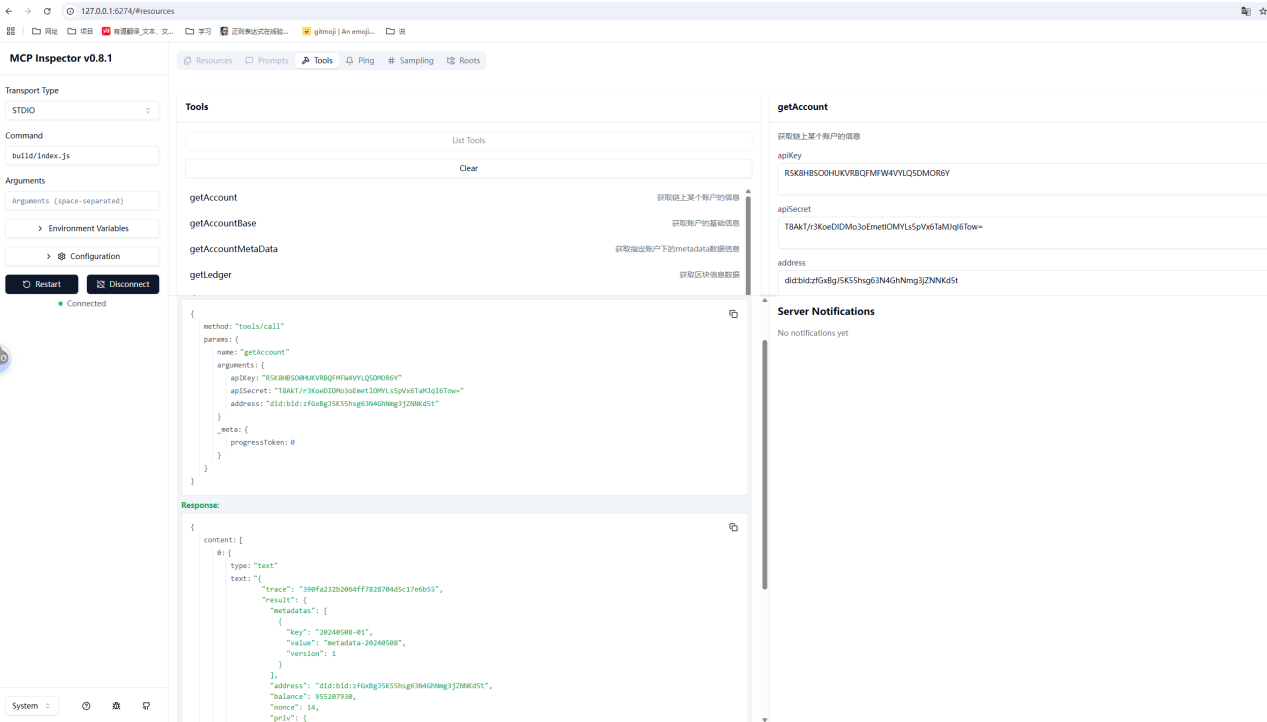Click the getAccount heading in the right panel

[803, 107]
